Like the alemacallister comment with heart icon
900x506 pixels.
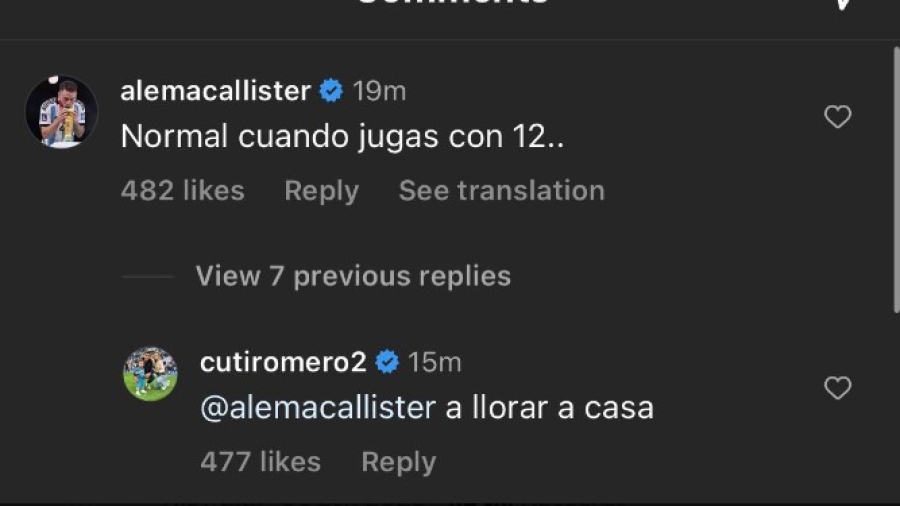click(837, 118)
